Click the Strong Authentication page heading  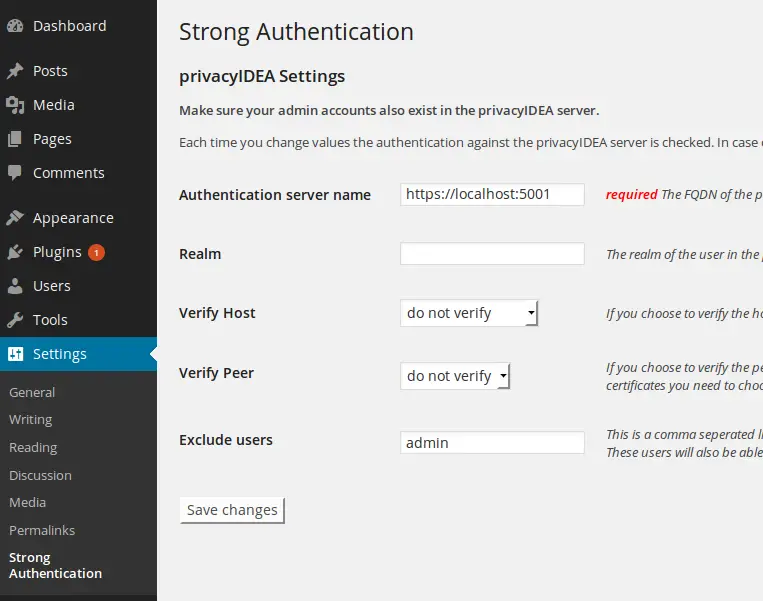click(296, 32)
